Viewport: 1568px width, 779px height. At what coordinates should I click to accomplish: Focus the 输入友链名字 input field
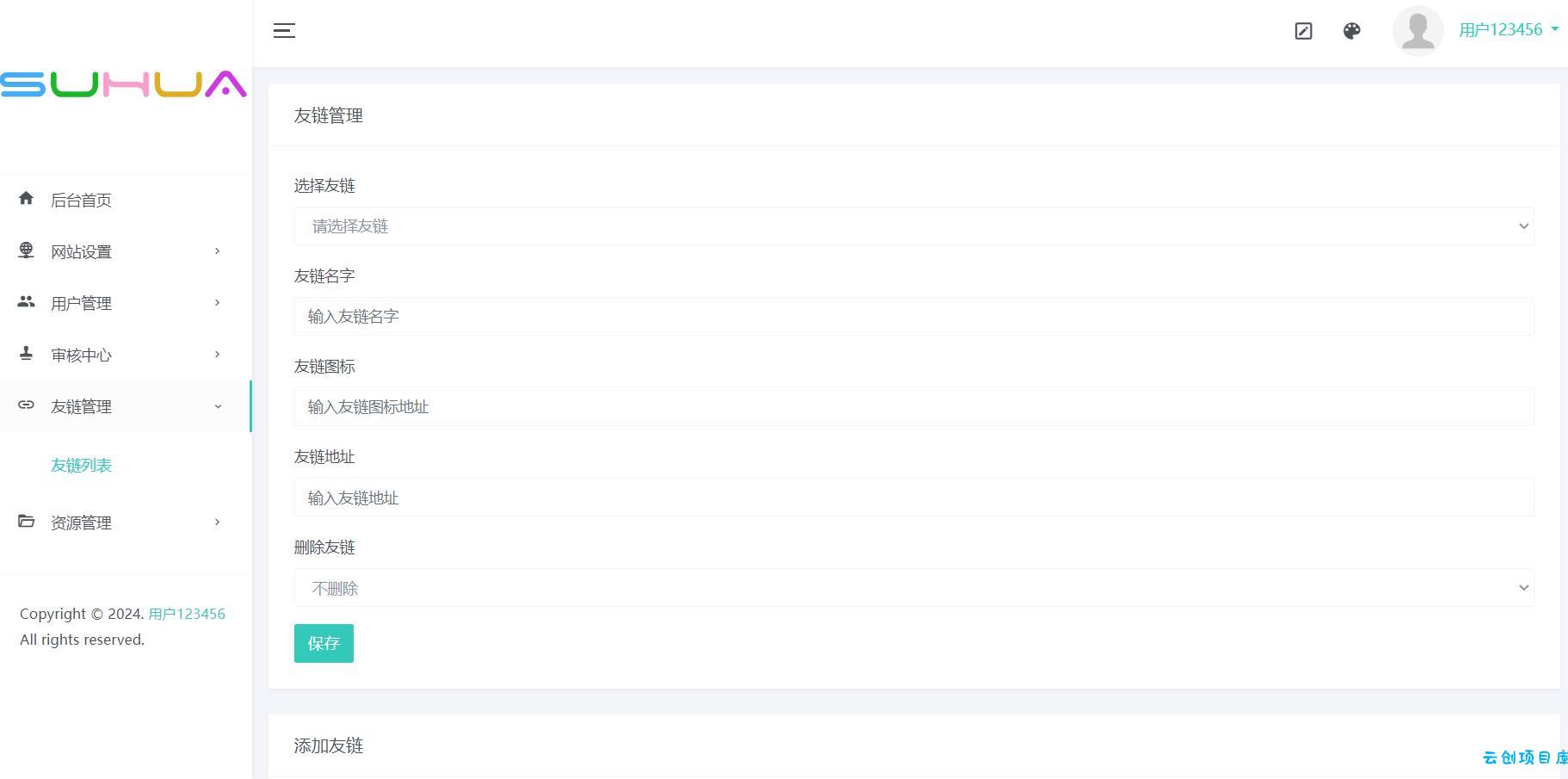pos(914,317)
